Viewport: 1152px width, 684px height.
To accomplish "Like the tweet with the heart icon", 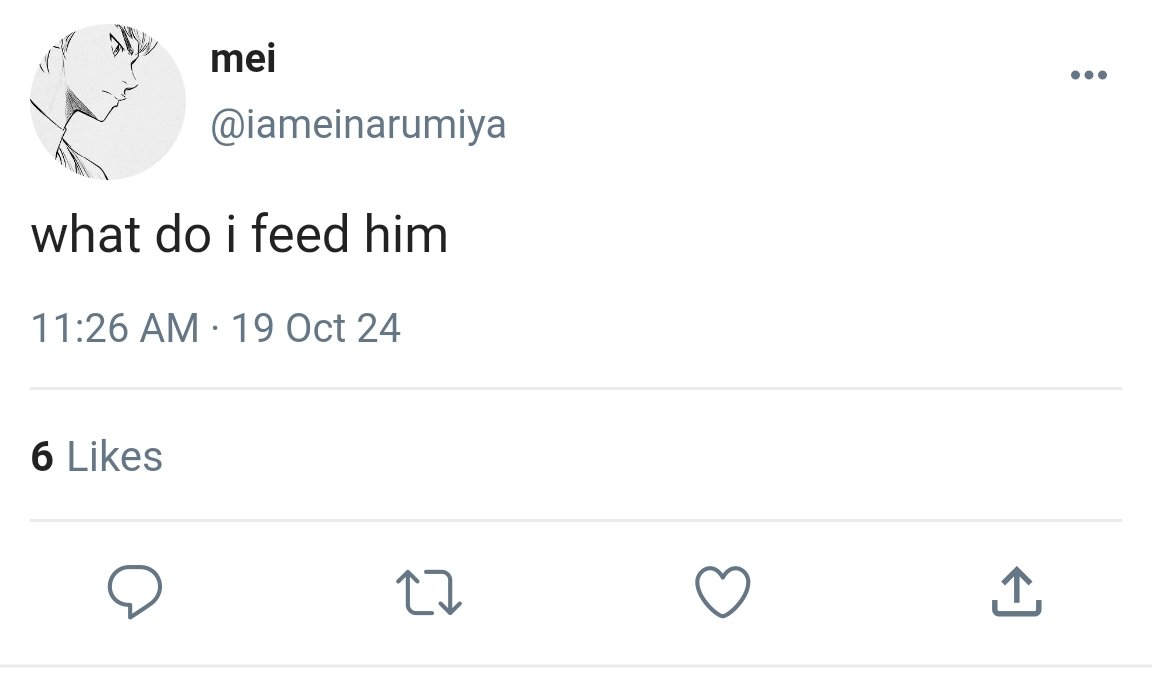I will pyautogui.click(x=723, y=591).
